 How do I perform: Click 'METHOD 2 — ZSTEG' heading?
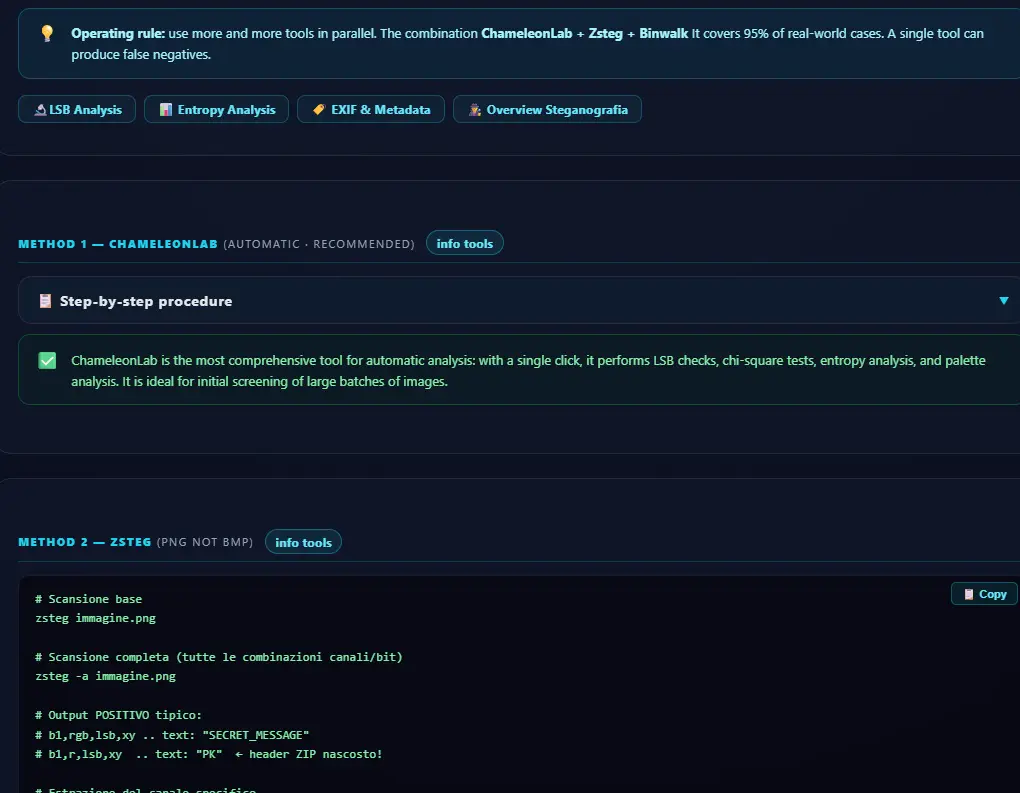[x=85, y=542]
